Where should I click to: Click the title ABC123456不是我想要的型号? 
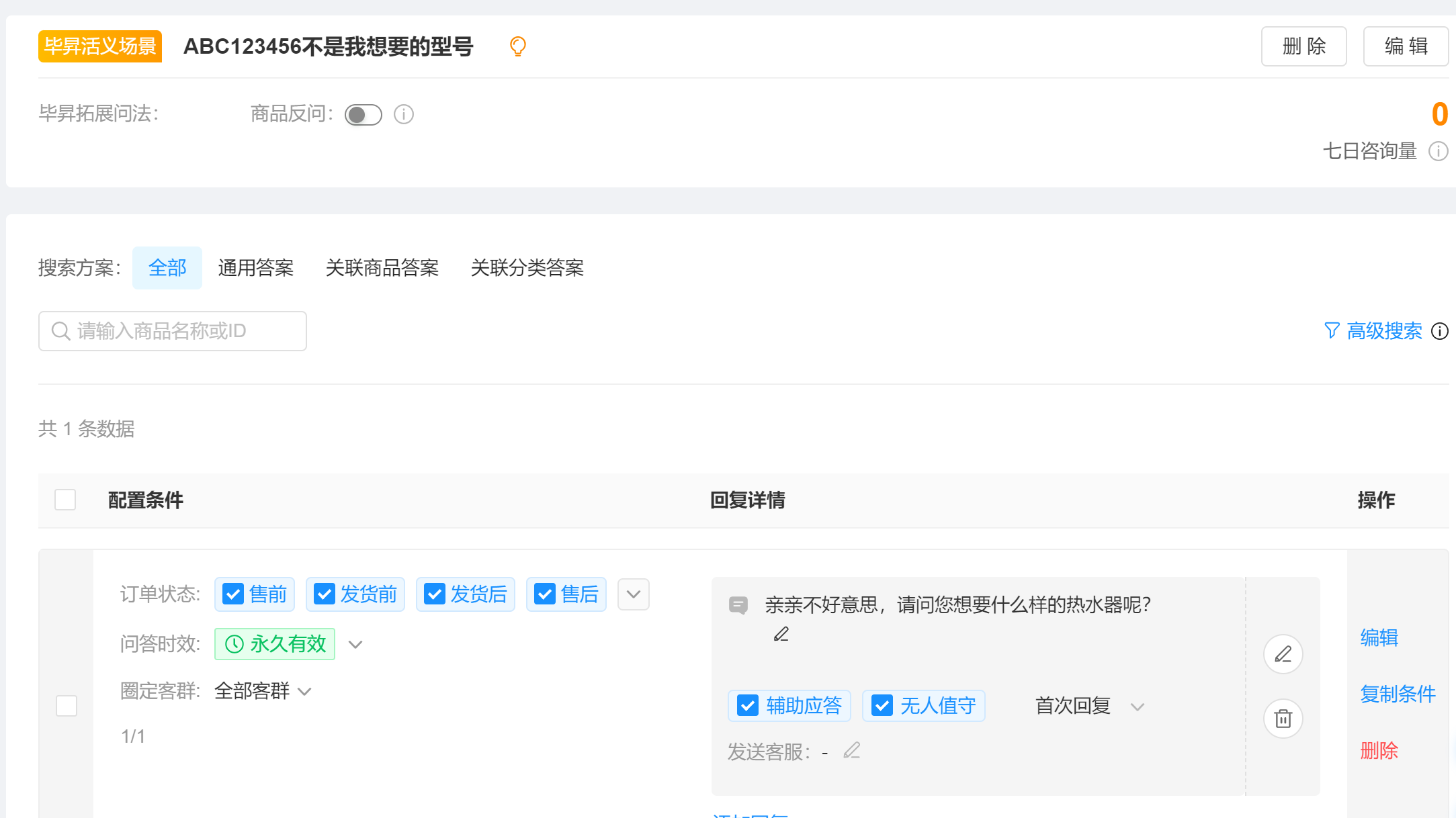329,46
